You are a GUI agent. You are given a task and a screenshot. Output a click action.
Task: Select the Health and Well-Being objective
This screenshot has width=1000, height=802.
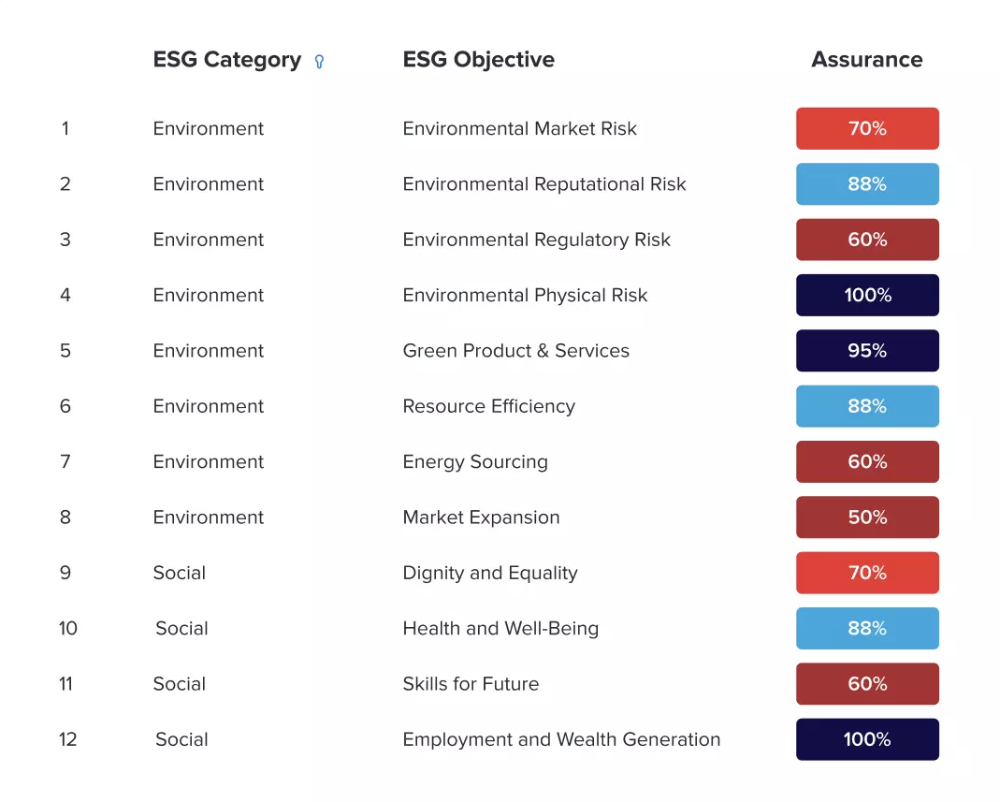[x=500, y=628]
